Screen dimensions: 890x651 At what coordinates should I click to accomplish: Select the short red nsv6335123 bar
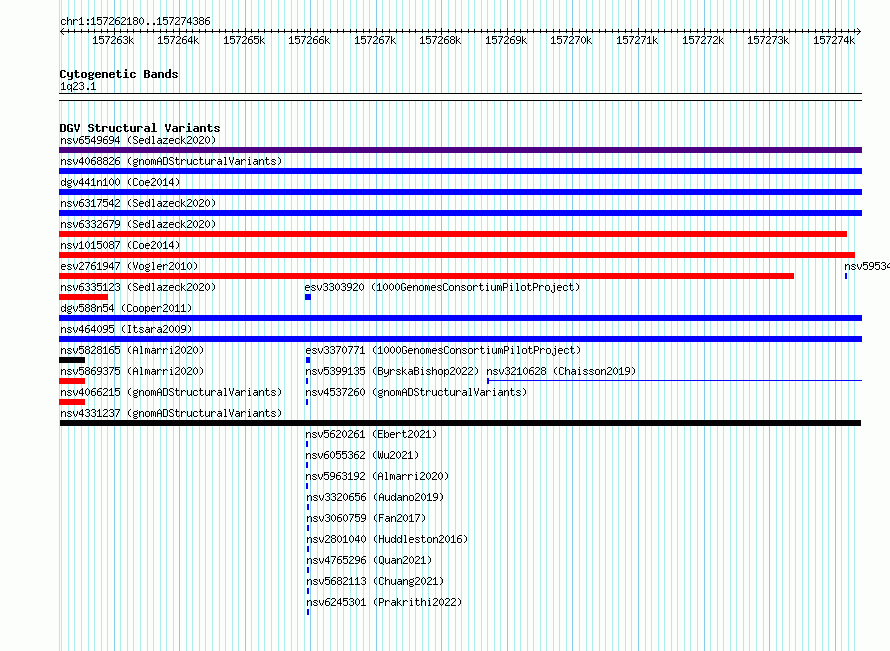(x=83, y=297)
